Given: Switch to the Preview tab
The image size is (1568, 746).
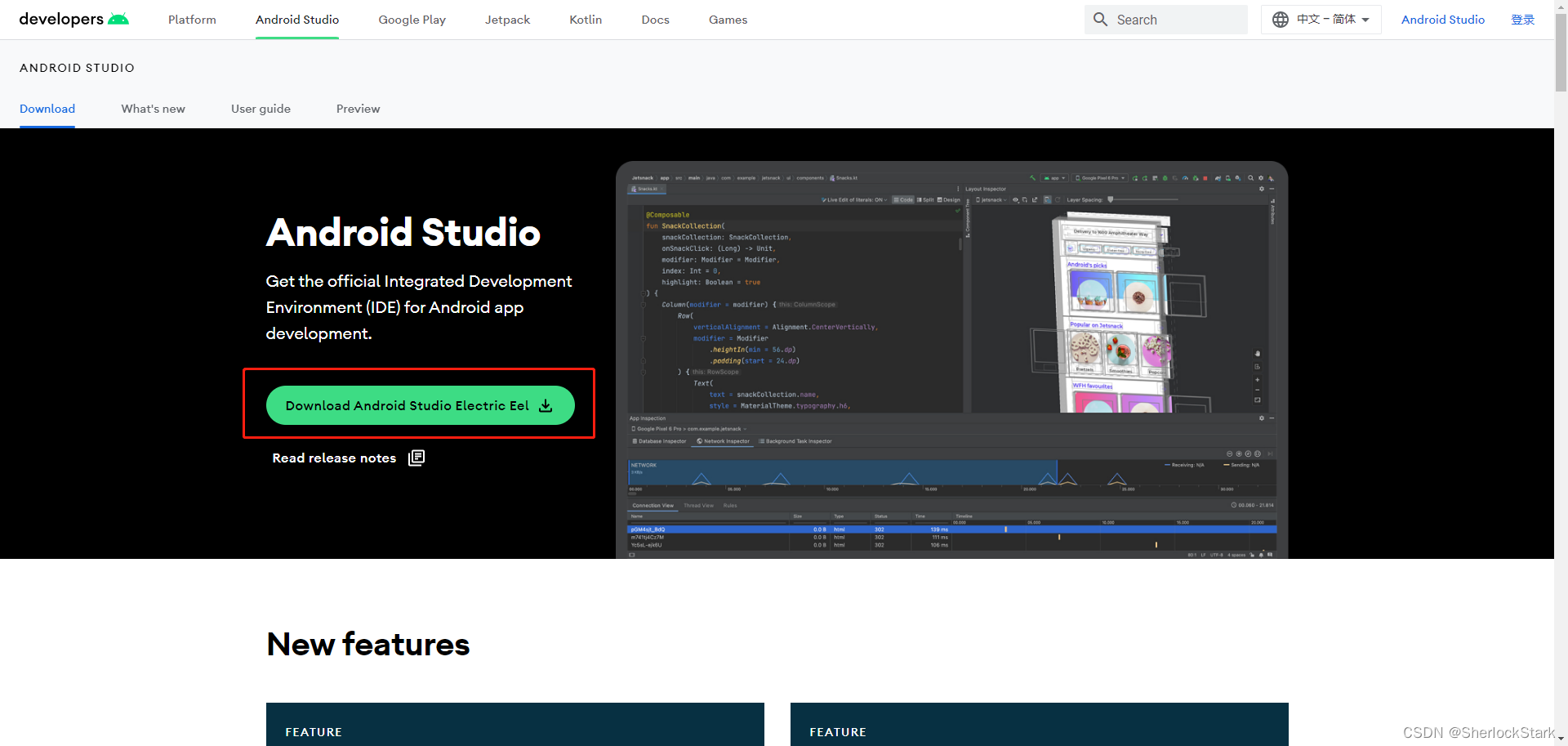Looking at the screenshot, I should 358,109.
